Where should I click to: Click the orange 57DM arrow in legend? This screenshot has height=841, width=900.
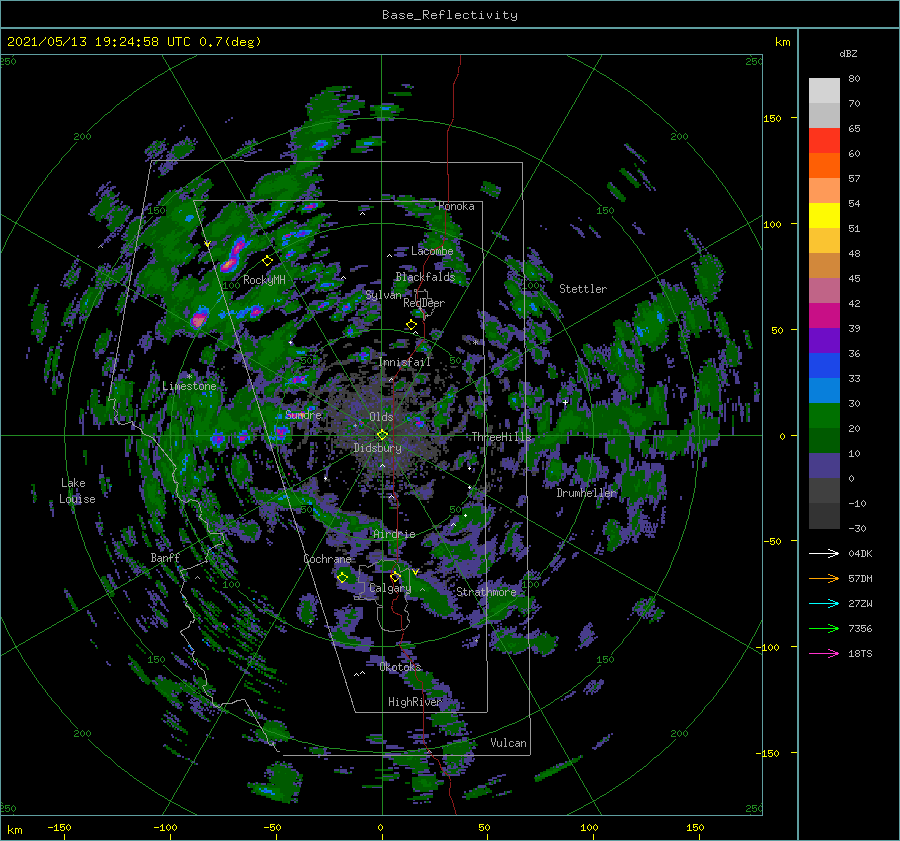pos(824,579)
